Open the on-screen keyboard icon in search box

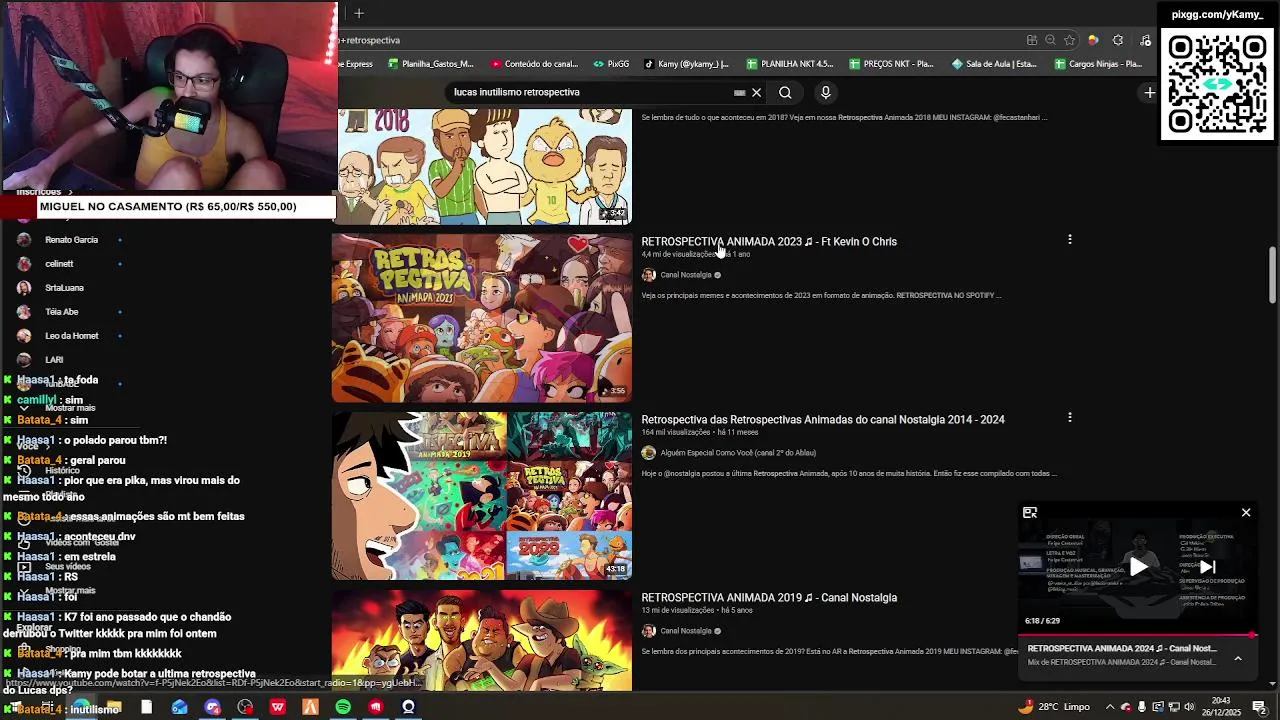click(739, 92)
